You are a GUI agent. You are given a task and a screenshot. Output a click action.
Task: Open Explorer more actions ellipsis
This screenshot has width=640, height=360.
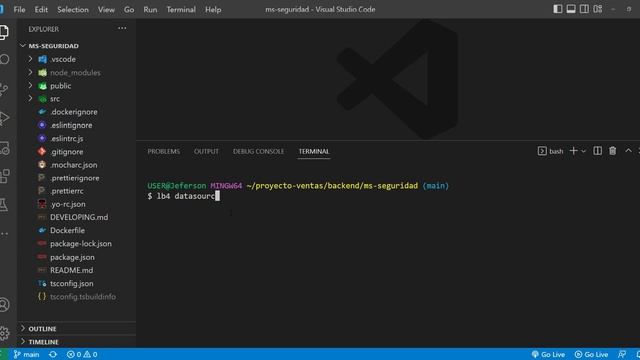point(122,29)
